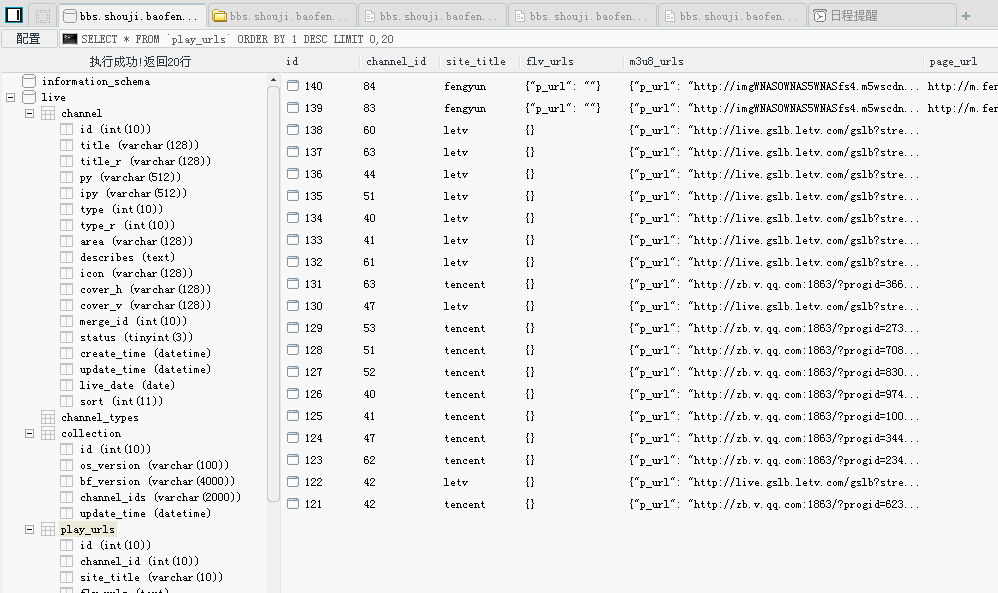The image size is (998, 593).
Task: Select site_title (varchar(10)) column
Action: coord(151,578)
